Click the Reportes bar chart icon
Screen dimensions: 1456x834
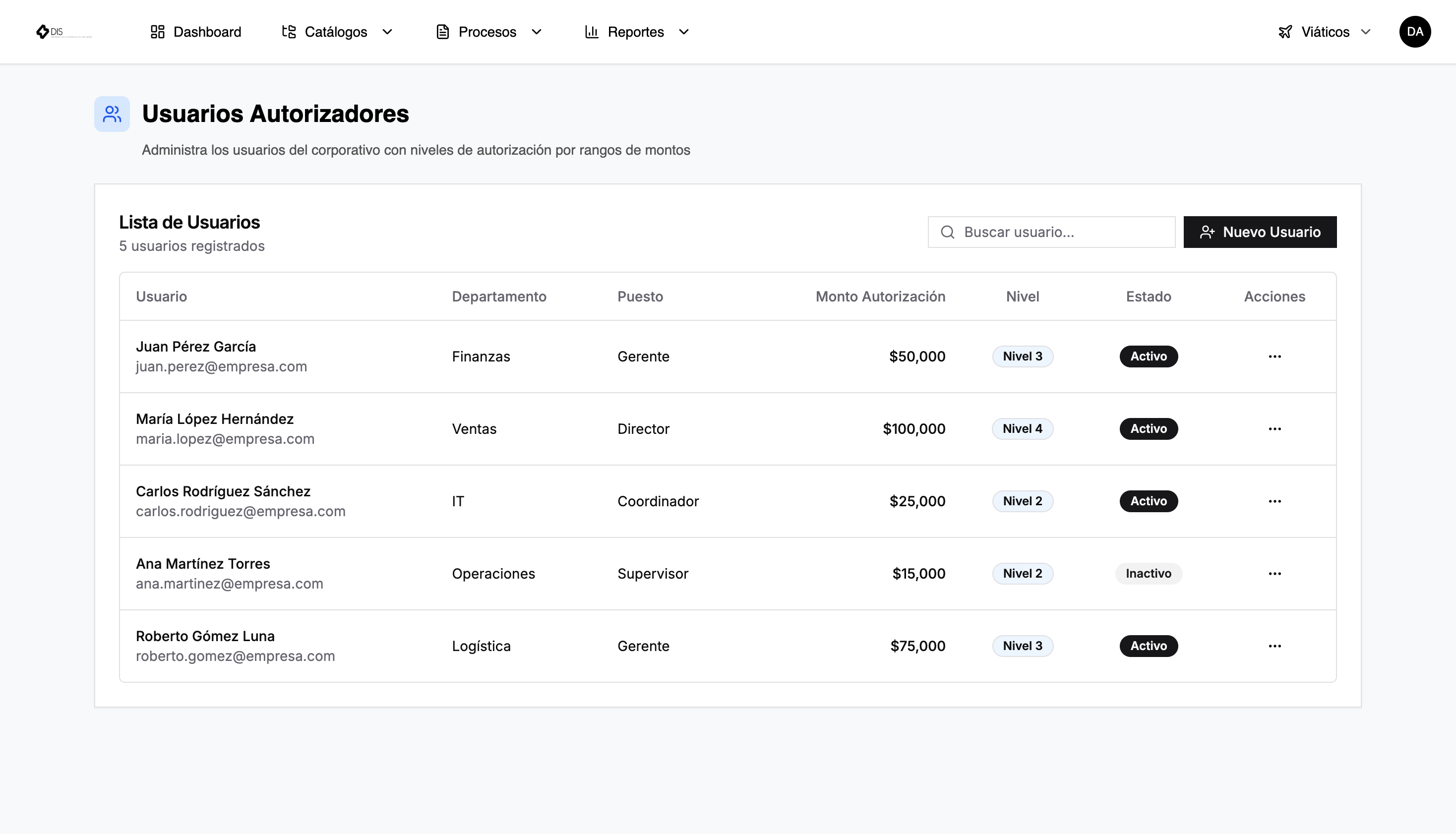[x=592, y=32]
